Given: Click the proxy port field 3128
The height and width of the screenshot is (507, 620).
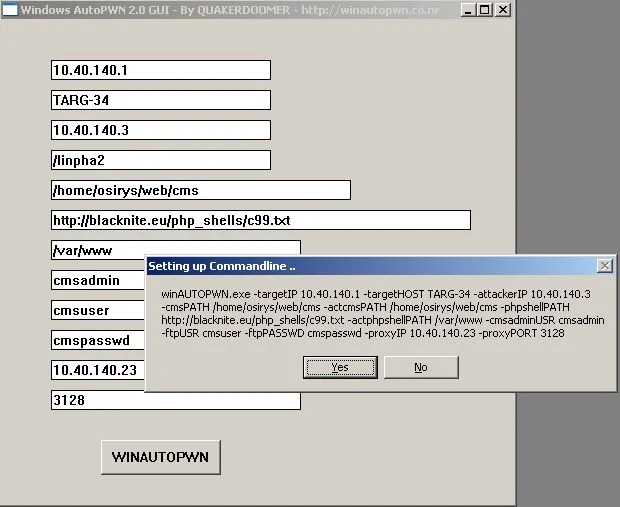Looking at the screenshot, I should [x=176, y=401].
